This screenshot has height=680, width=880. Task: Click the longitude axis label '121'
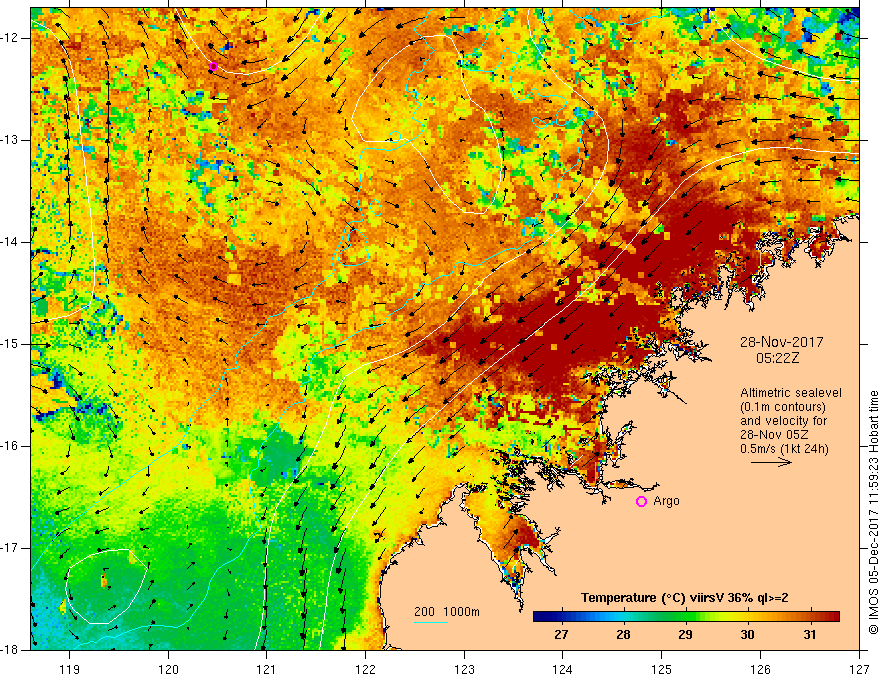pos(267,669)
